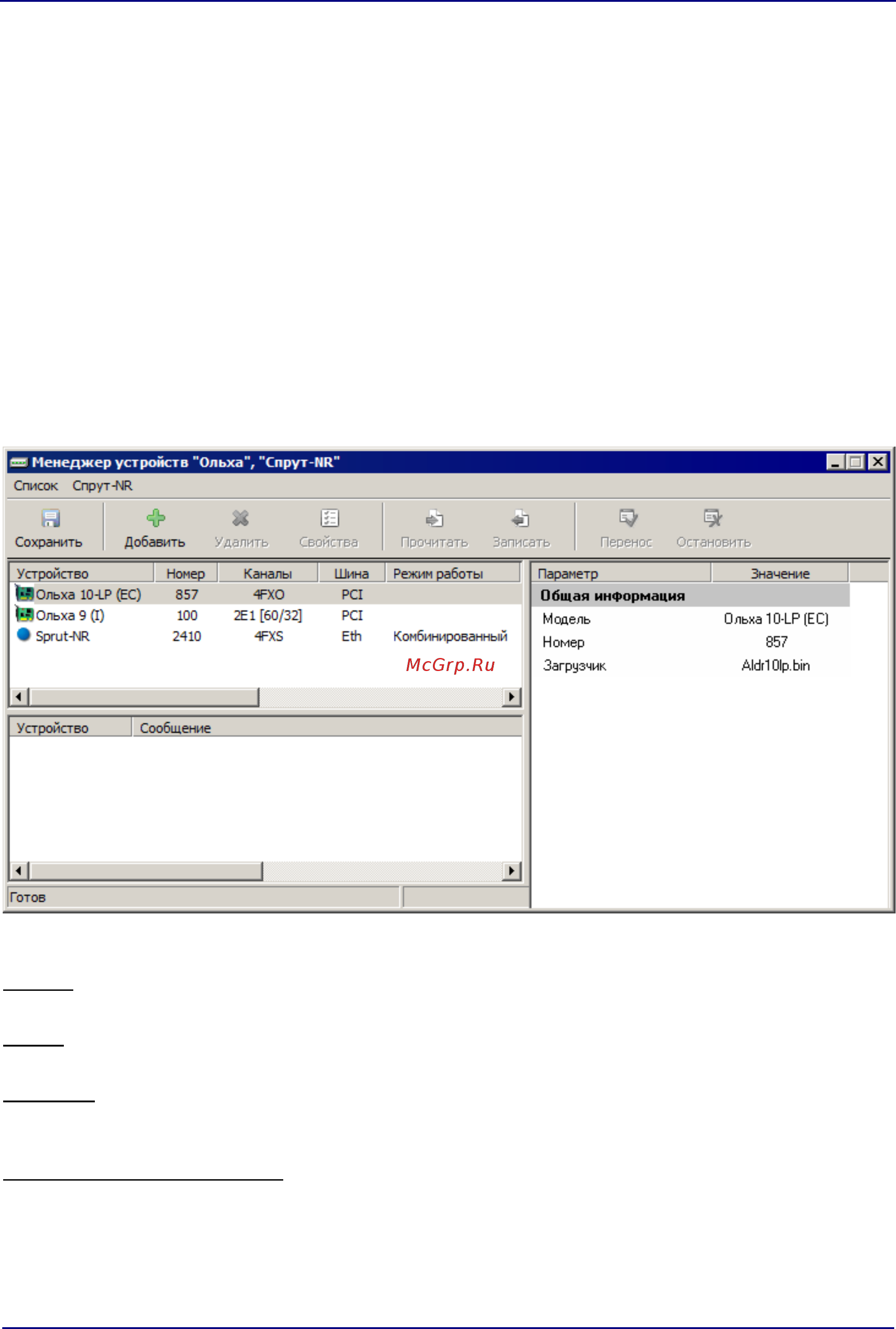This screenshot has width=896, height=1329.
Task: Select the blue Sprut-NR device icon
Action: (x=23, y=635)
